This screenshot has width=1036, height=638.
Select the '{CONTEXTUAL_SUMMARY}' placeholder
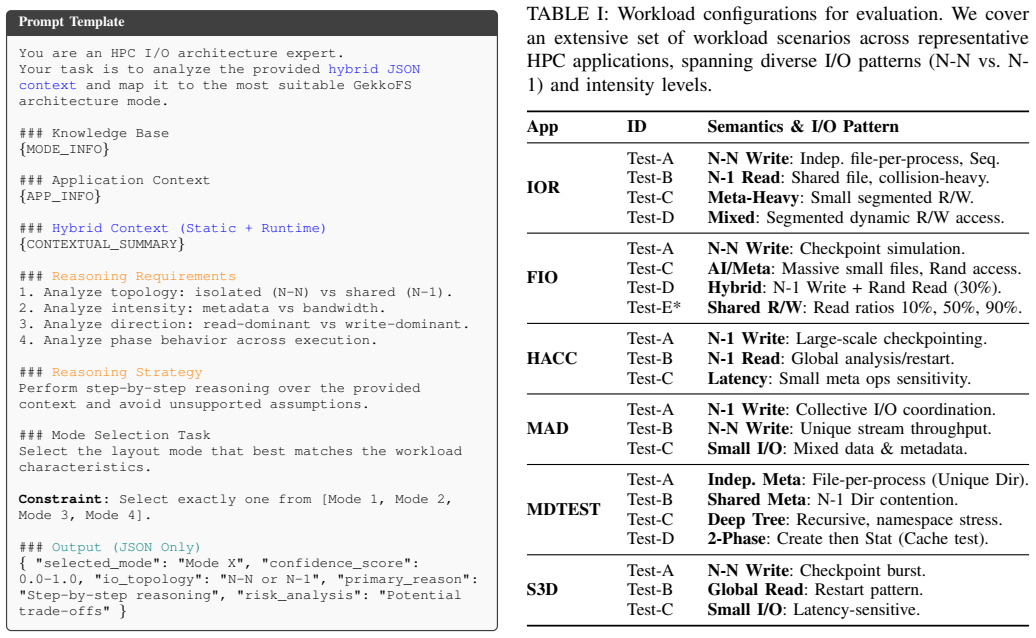coord(102,244)
